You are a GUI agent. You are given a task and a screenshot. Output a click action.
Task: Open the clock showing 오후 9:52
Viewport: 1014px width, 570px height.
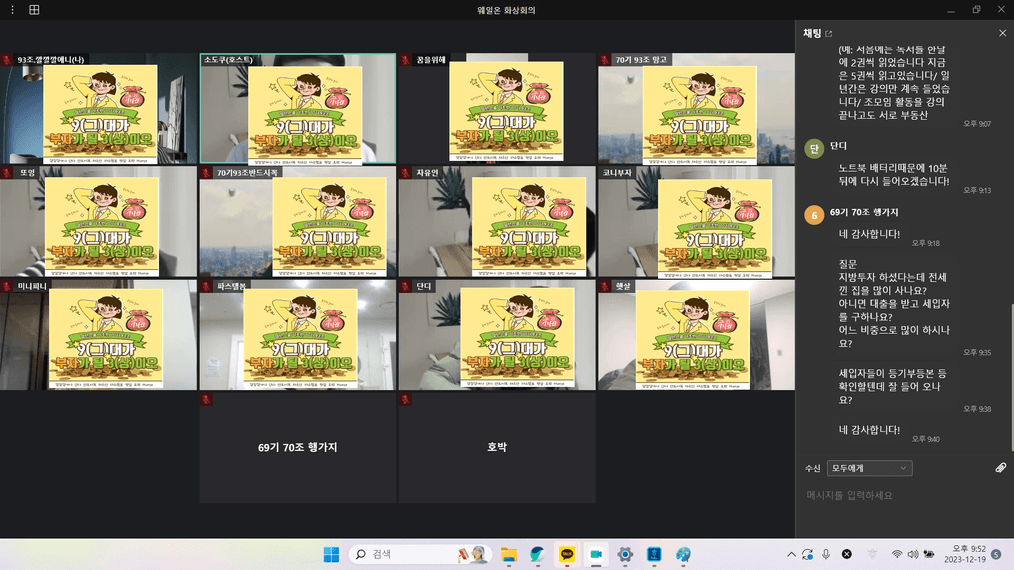click(x=965, y=554)
